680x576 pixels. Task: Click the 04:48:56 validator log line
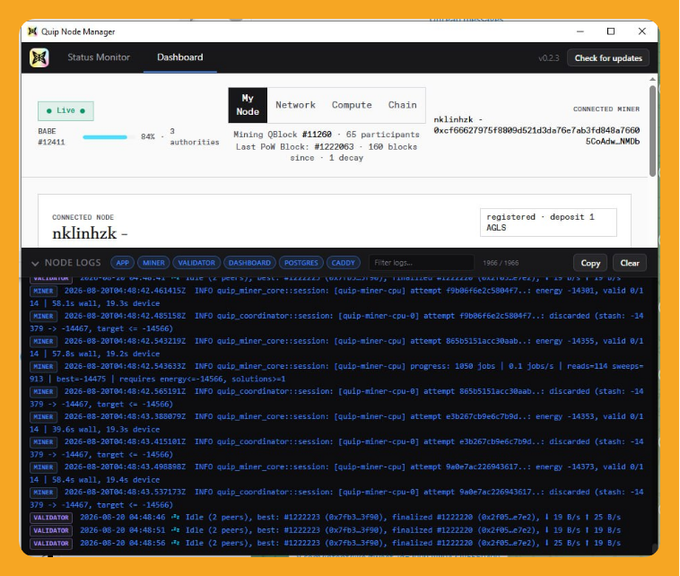pos(327,543)
